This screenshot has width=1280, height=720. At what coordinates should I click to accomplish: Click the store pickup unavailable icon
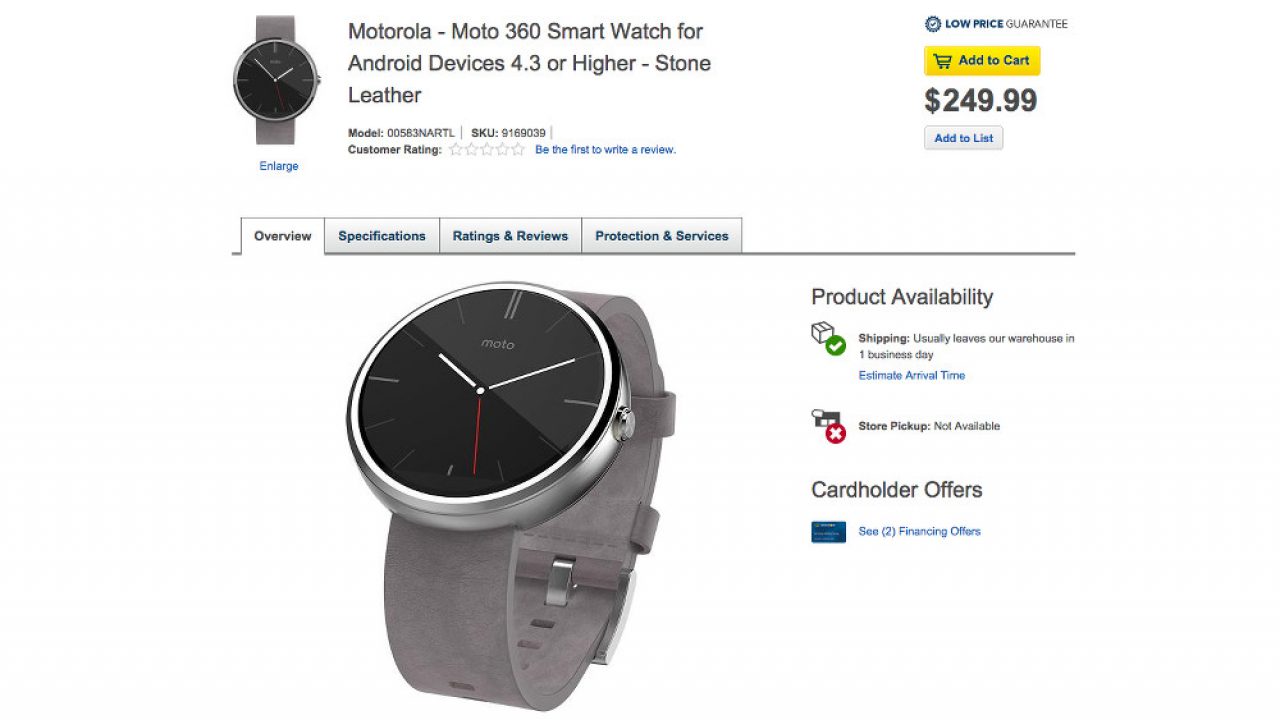(x=828, y=426)
